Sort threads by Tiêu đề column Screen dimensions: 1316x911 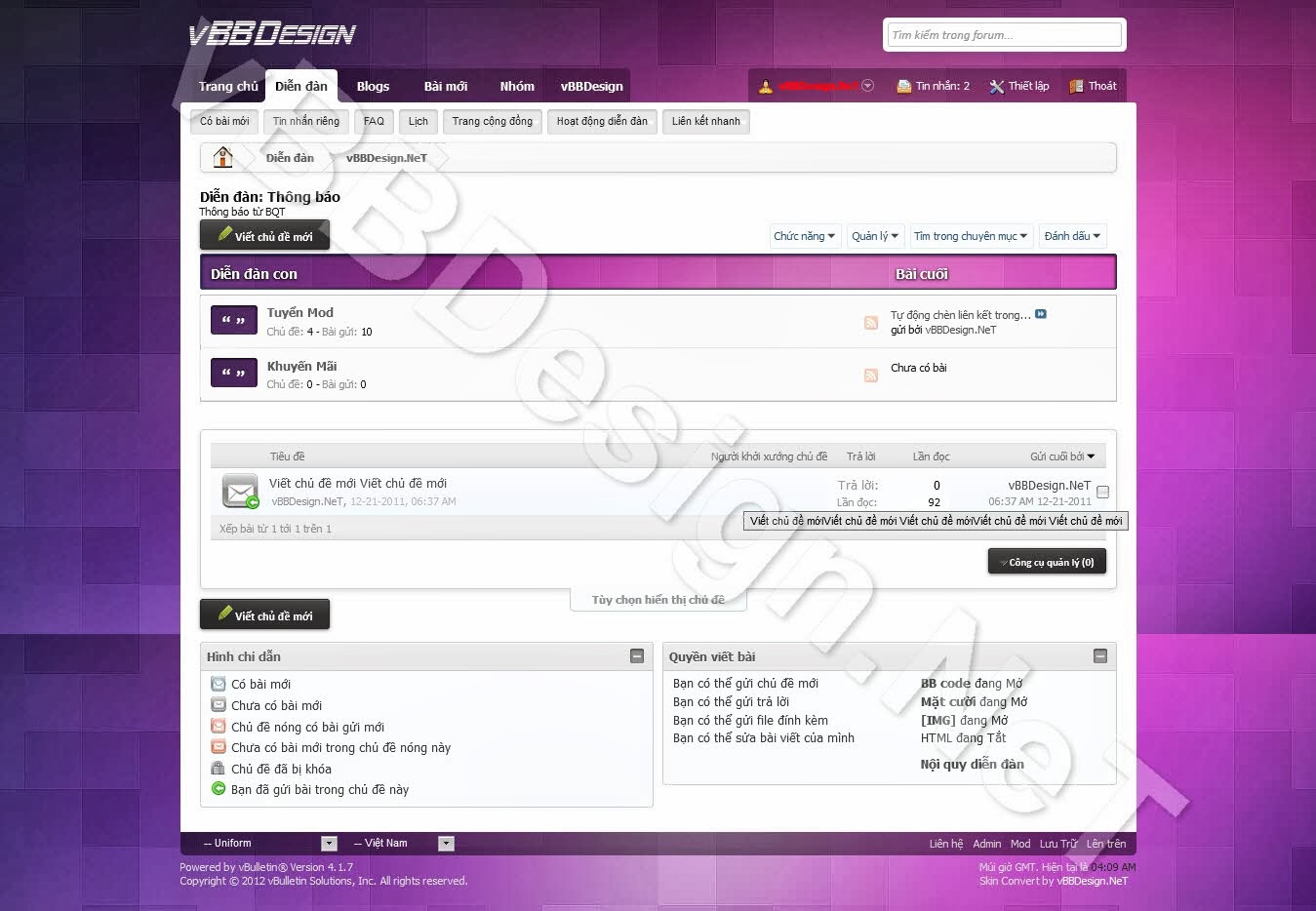click(287, 456)
